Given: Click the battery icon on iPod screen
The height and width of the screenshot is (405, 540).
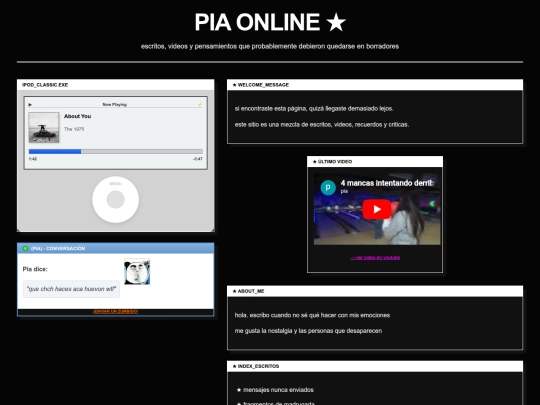Looking at the screenshot, I should pyautogui.click(x=200, y=104).
